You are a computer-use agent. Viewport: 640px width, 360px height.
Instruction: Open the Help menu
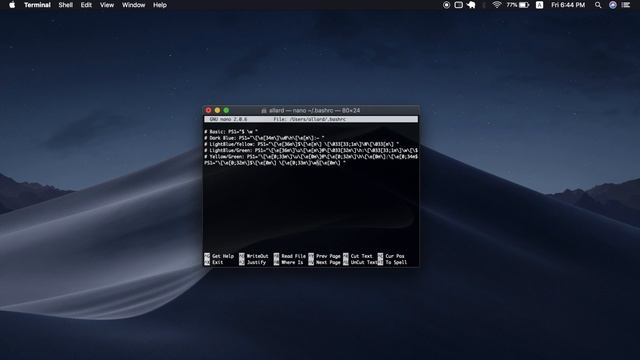(160, 5)
